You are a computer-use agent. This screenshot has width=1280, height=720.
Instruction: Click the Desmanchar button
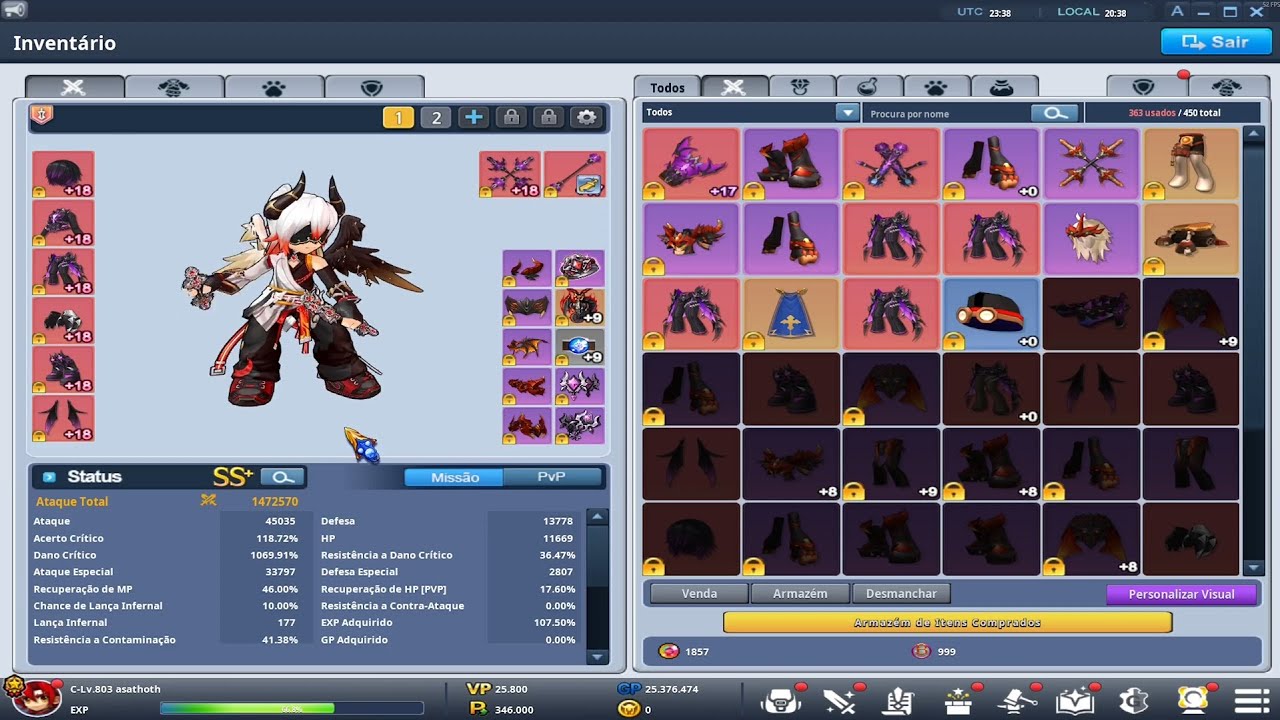point(901,594)
